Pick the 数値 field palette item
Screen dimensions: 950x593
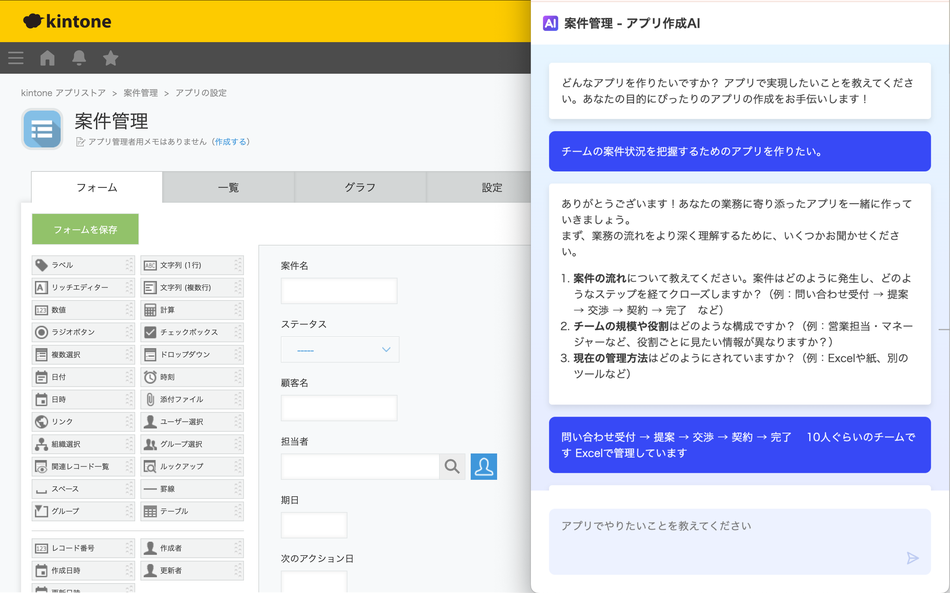click(x=83, y=310)
